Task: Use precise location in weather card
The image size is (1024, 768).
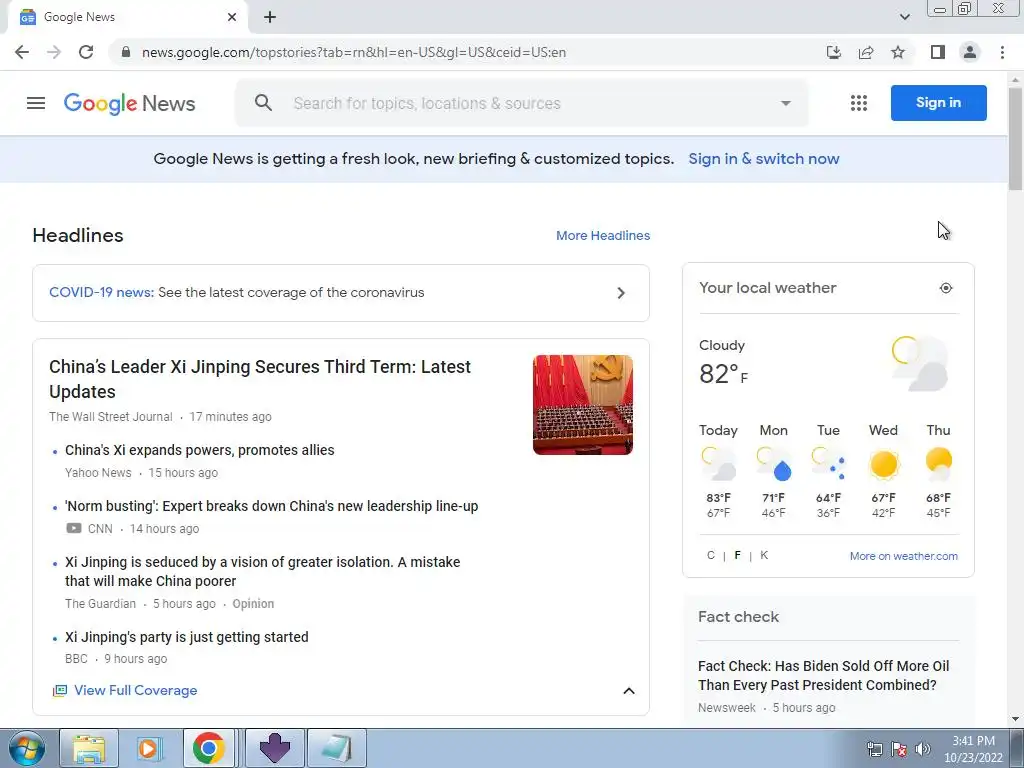Action: coord(946,288)
